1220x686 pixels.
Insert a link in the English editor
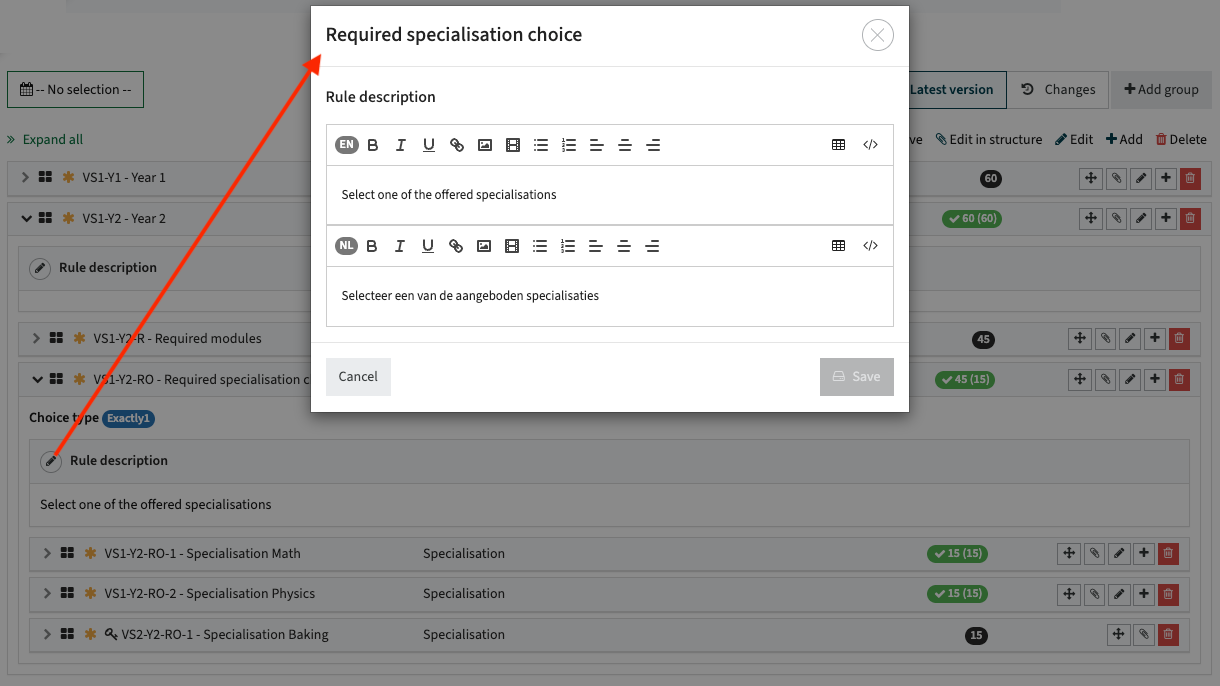click(457, 145)
